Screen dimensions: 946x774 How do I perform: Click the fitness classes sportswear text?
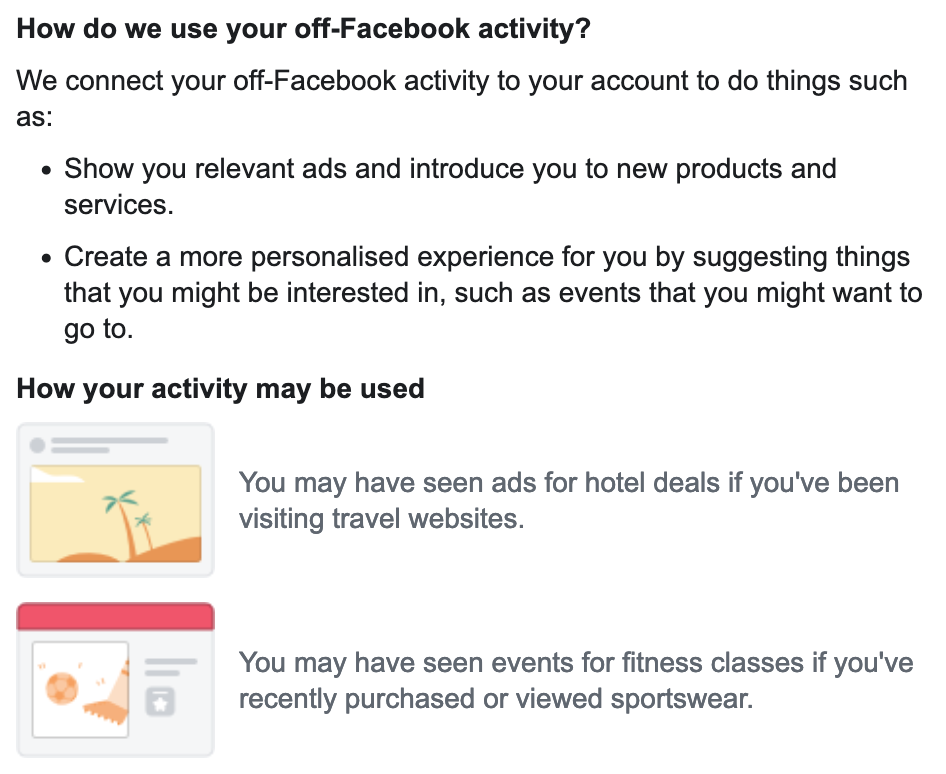(x=576, y=680)
